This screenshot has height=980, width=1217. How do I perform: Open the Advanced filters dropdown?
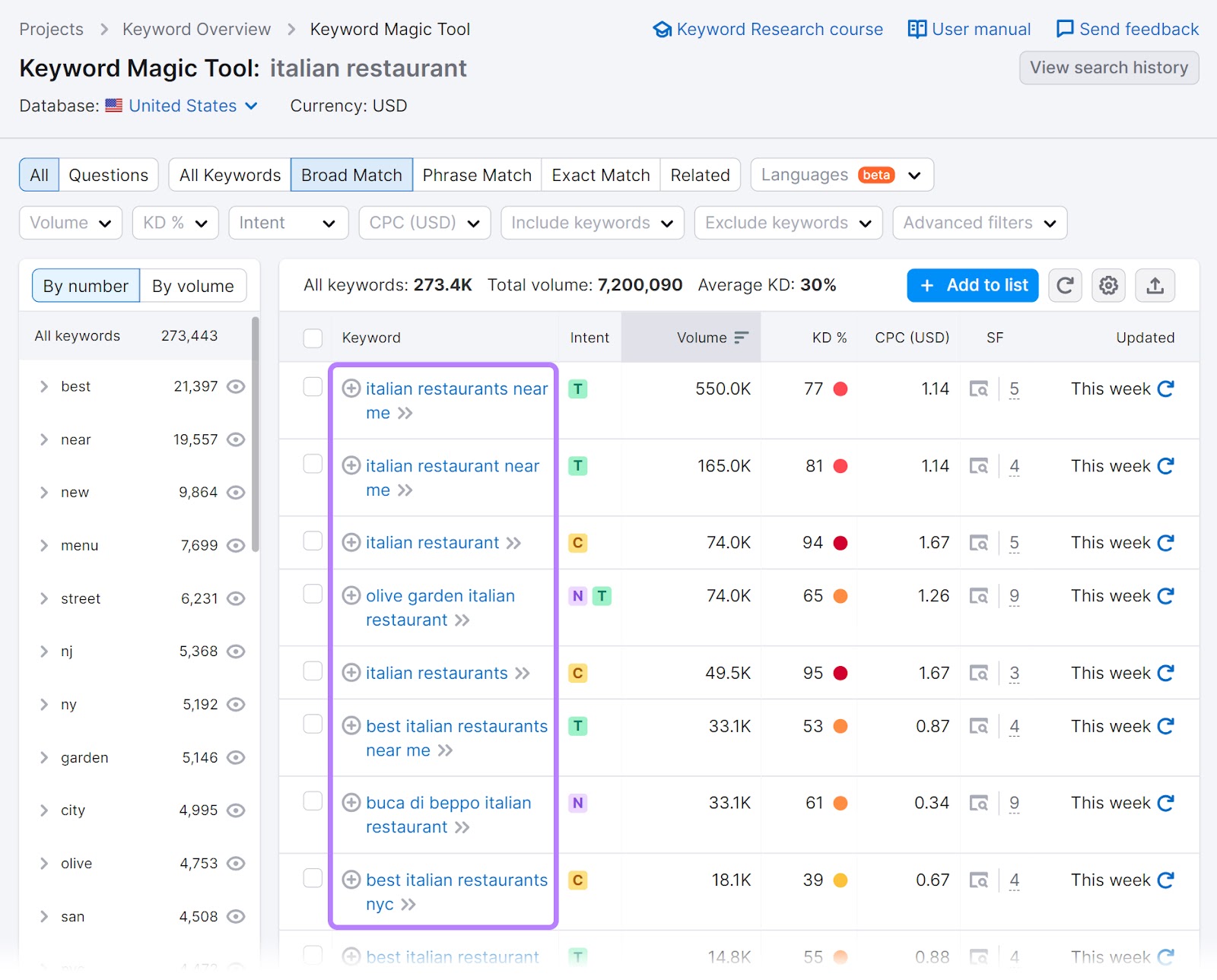pos(979,223)
